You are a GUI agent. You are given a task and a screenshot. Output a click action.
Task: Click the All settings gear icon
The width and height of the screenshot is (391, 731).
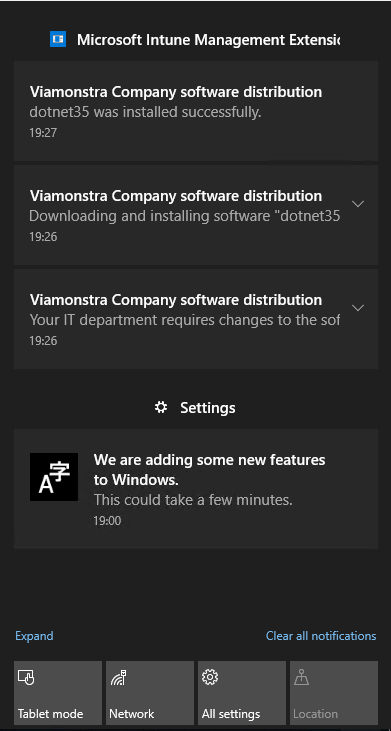210,677
